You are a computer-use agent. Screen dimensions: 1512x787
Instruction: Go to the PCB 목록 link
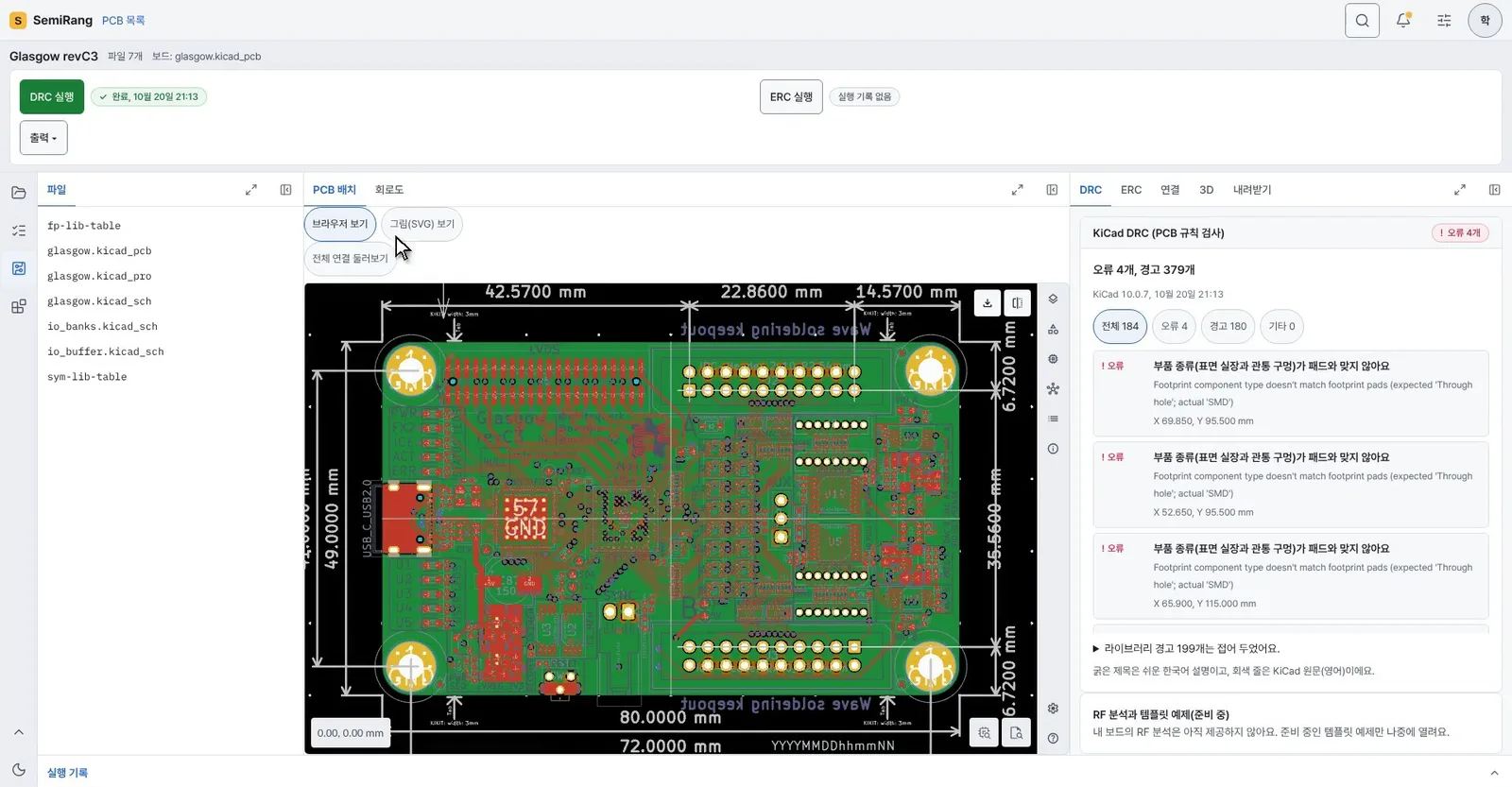124,21
